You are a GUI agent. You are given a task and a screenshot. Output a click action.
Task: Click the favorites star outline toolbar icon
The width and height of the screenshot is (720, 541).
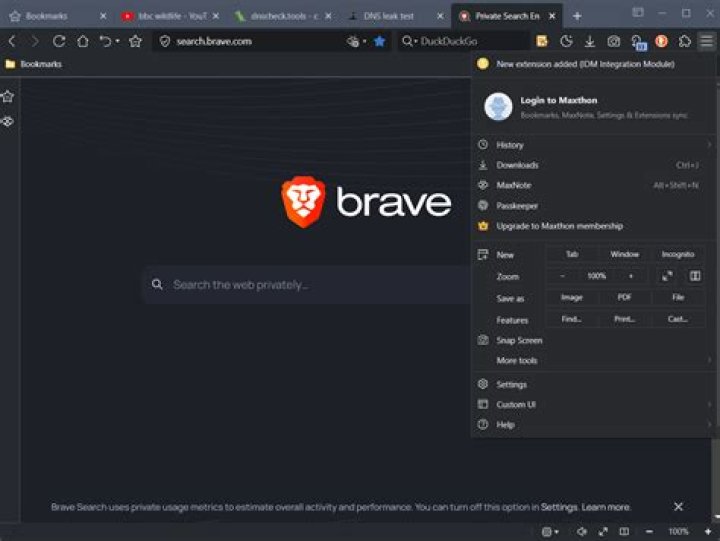pos(135,41)
